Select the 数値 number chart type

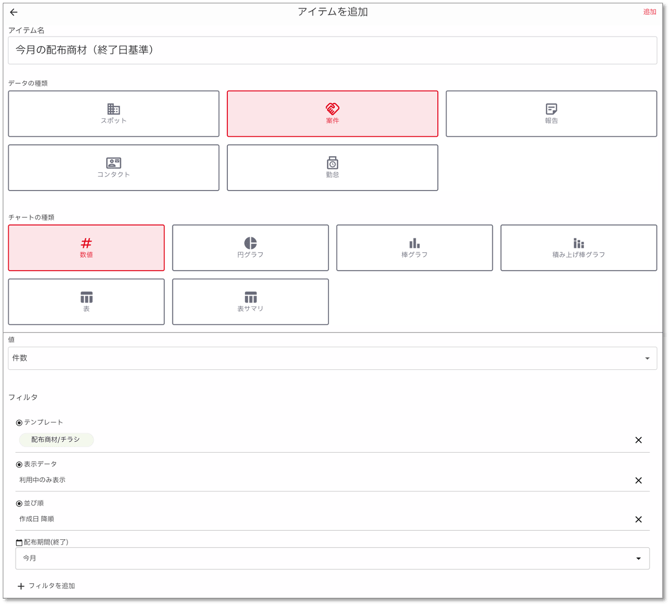pos(86,248)
